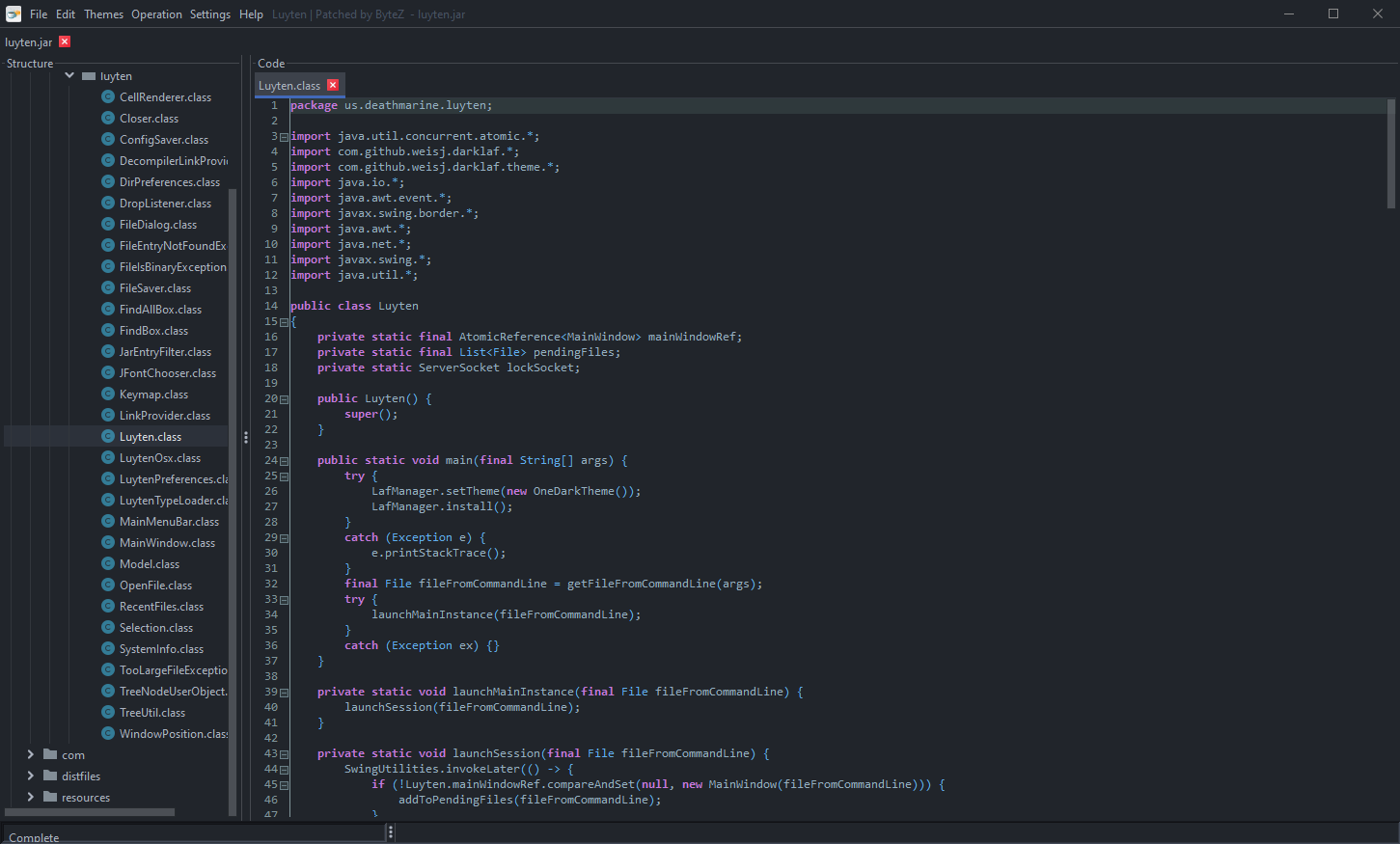Click the CellRenderer.class icon
1400x844 pixels.
[x=108, y=96]
